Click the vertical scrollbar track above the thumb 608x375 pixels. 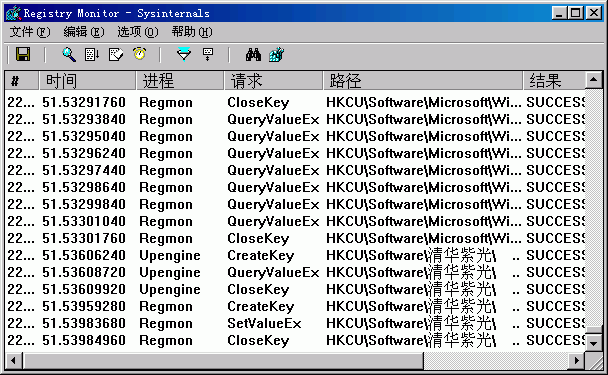[x=594, y=207]
